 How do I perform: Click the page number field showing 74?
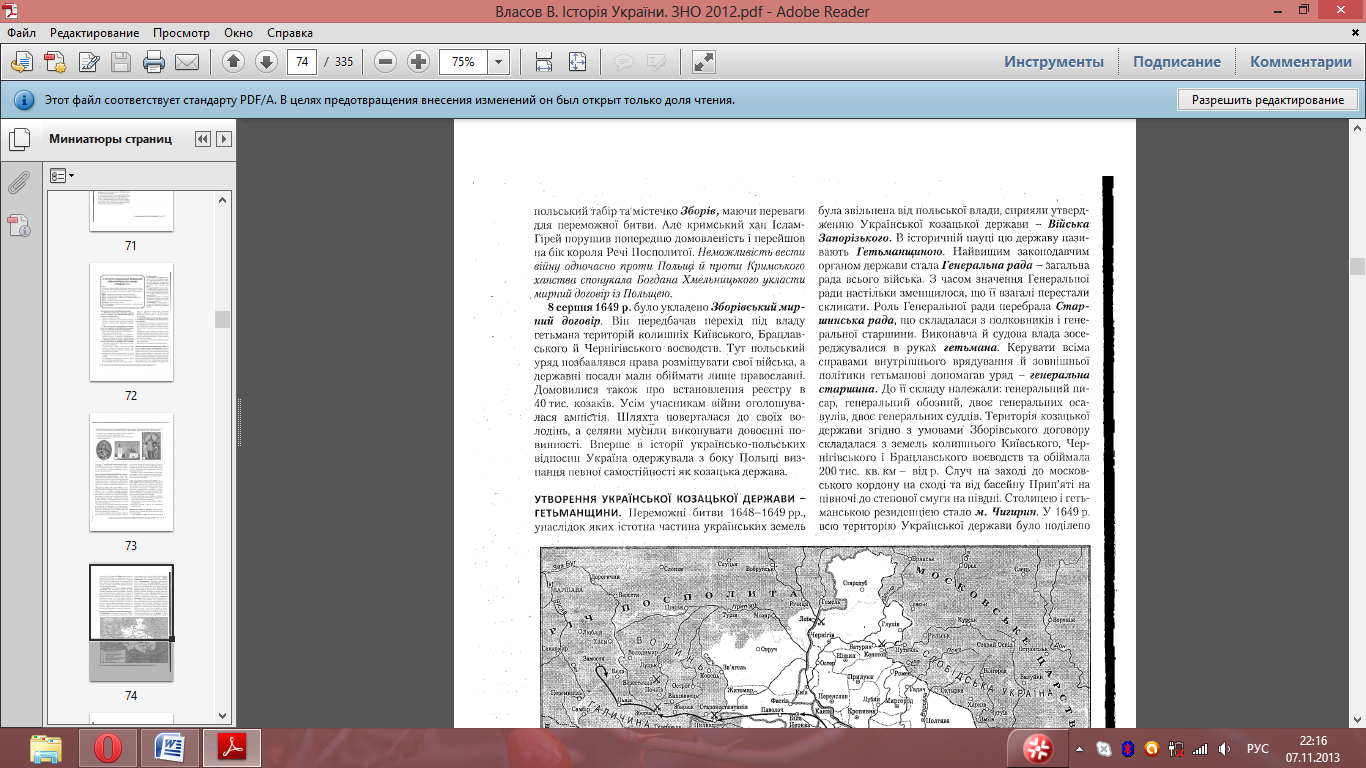coord(302,62)
